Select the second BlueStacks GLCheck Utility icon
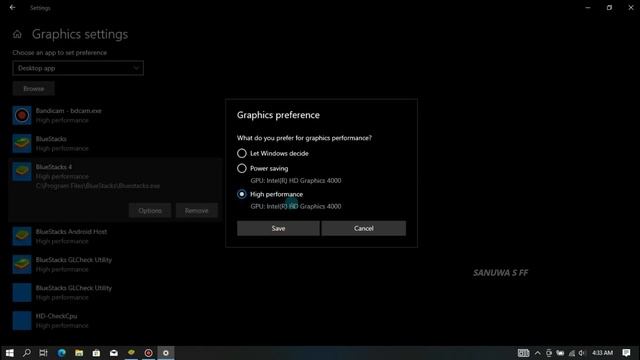Viewport: 640px width, 360px height. [22, 293]
